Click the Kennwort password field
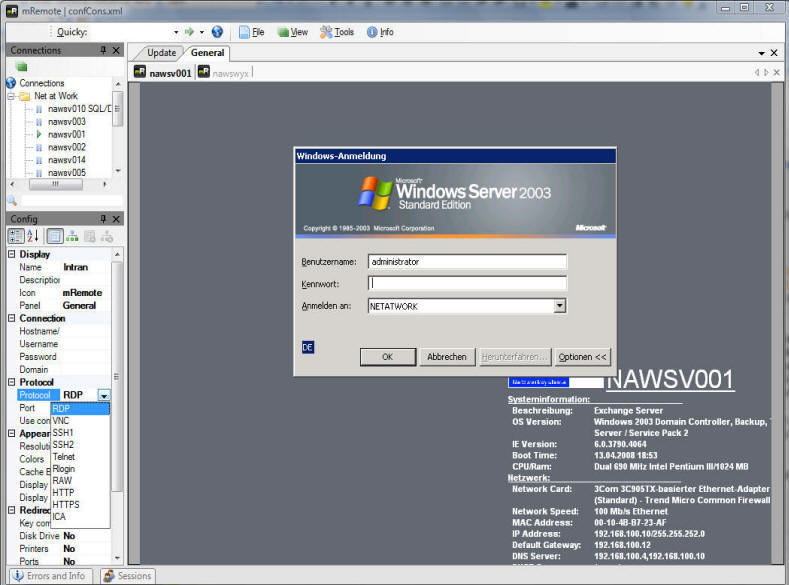This screenshot has width=789, height=585. click(x=467, y=284)
